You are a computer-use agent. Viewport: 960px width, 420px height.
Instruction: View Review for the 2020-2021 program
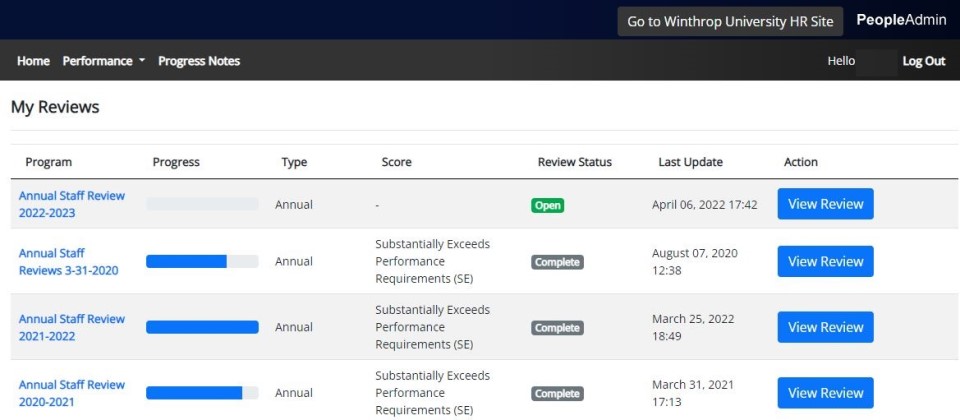(825, 393)
